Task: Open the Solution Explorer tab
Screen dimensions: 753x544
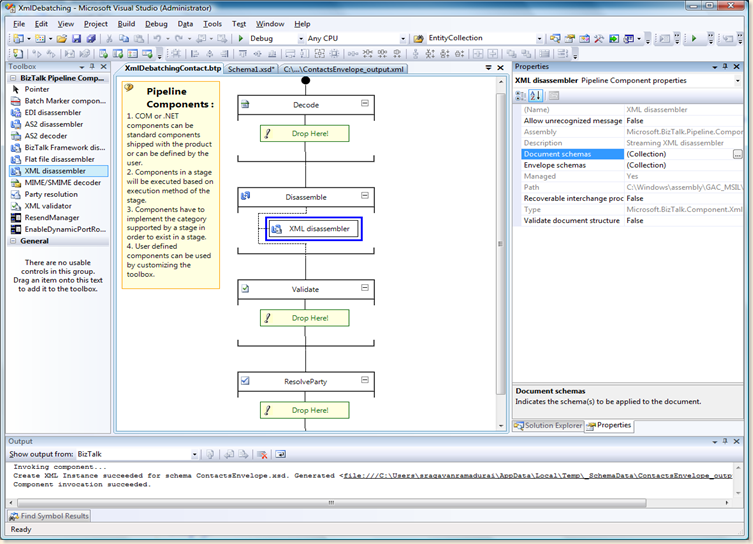Action: pos(548,425)
